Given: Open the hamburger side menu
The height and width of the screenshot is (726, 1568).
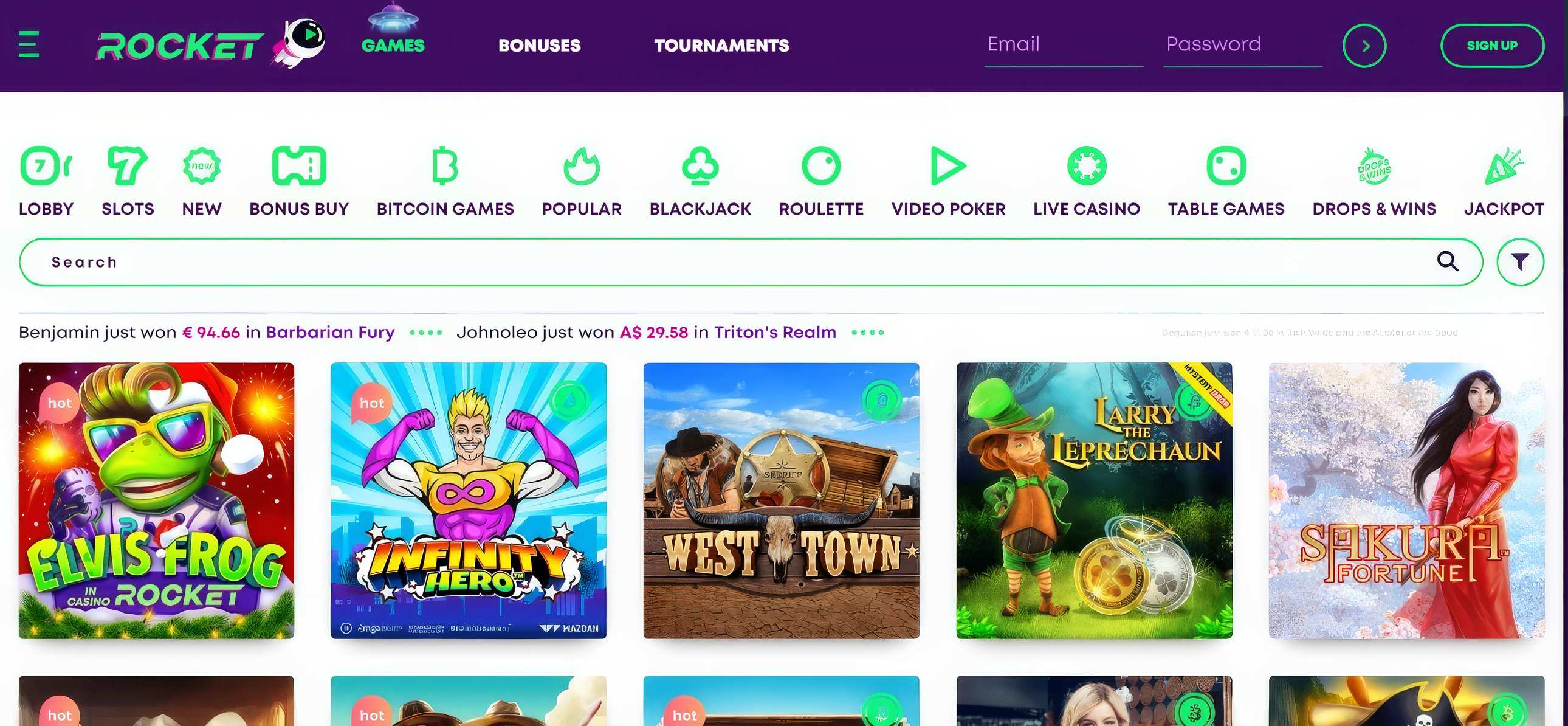Looking at the screenshot, I should [x=29, y=44].
